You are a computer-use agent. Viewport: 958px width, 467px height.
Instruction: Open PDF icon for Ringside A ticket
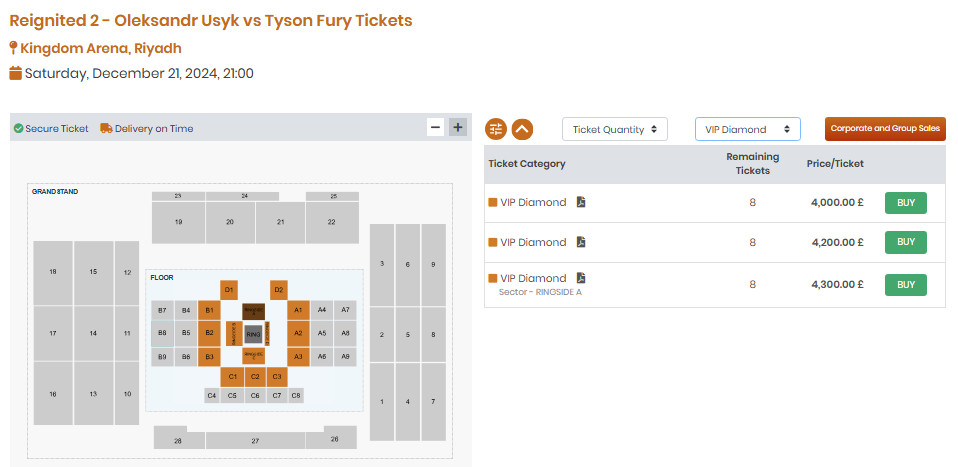[581, 278]
